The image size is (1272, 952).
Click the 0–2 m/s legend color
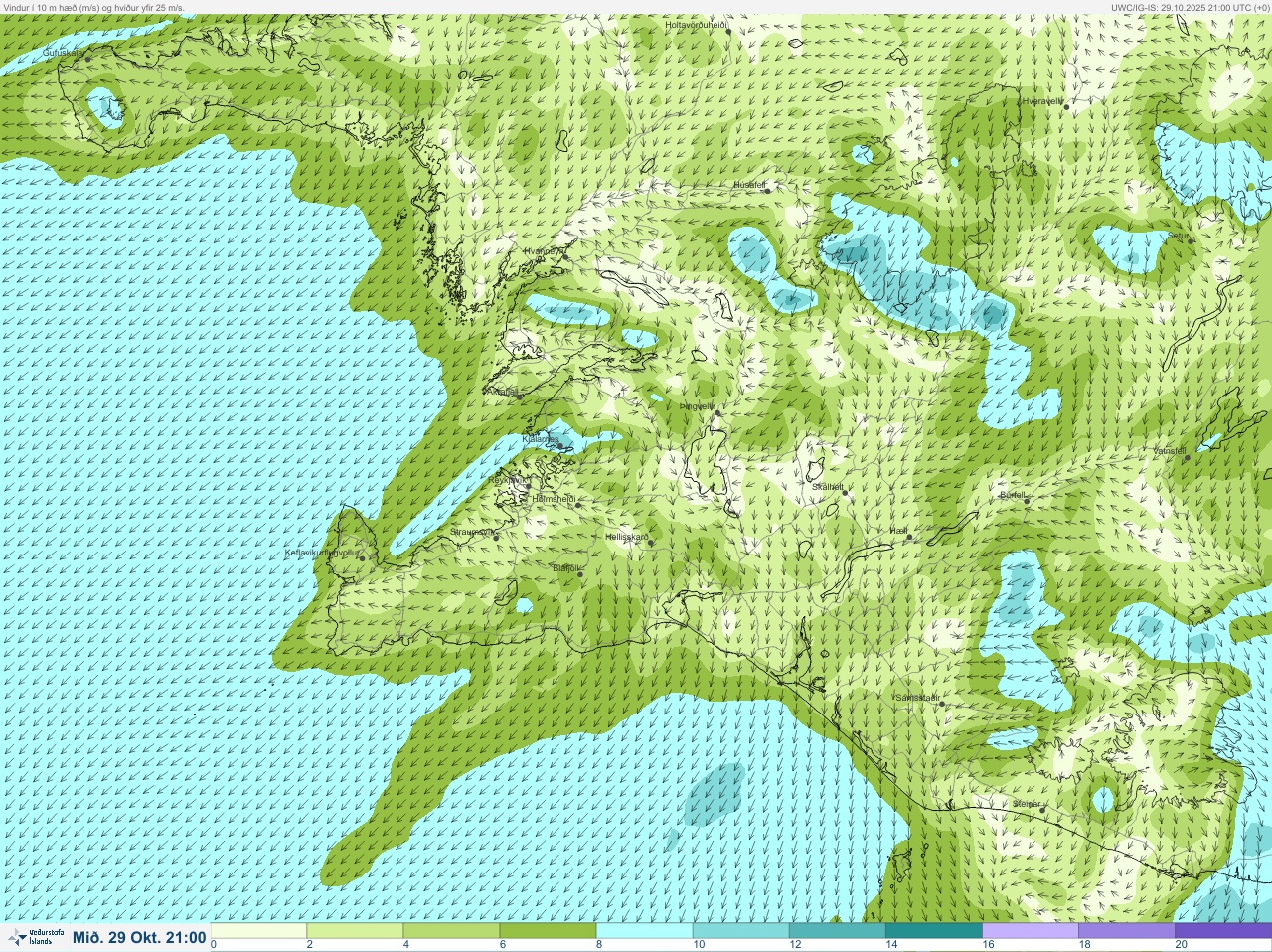point(258,931)
